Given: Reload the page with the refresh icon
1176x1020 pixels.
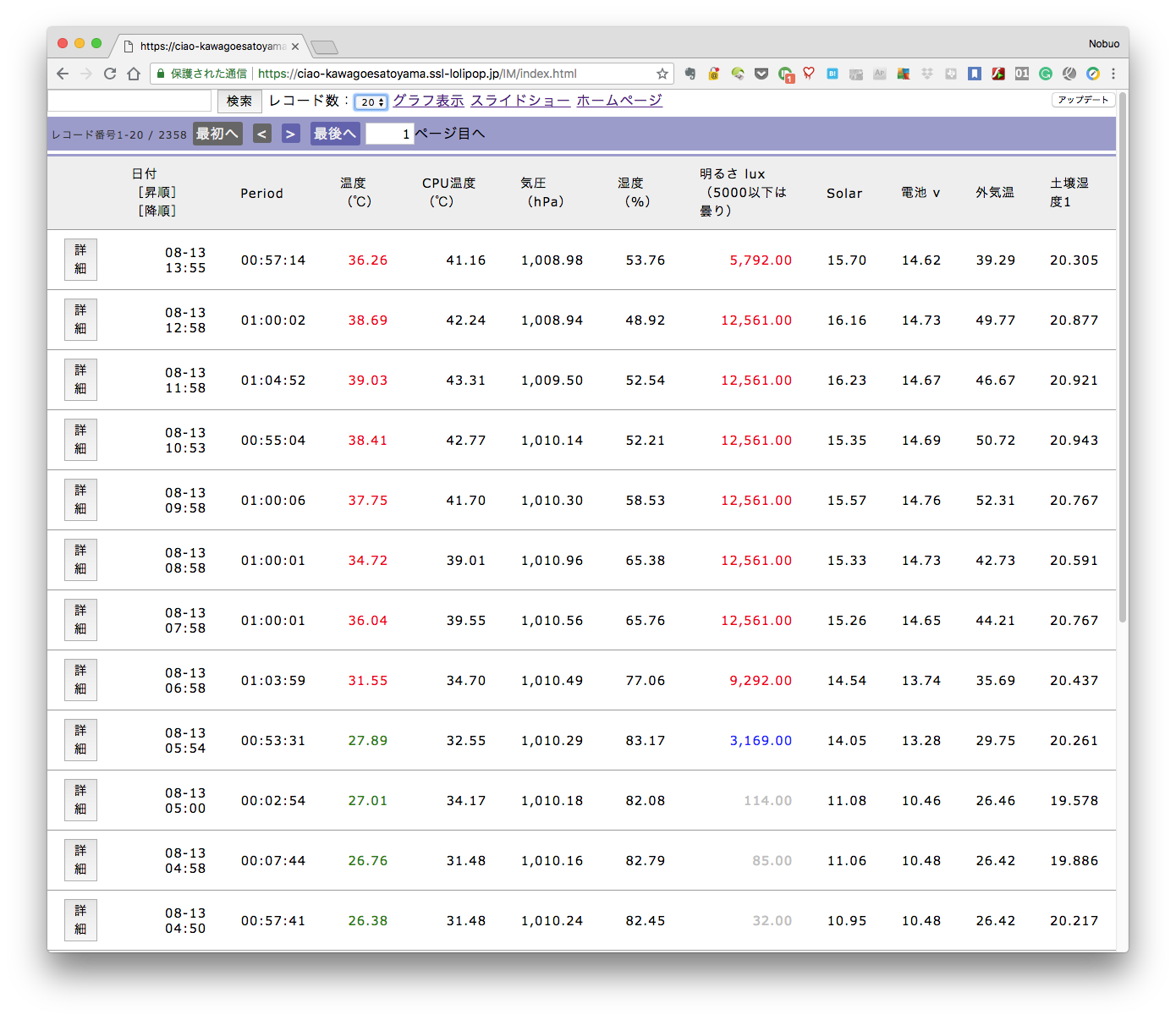Looking at the screenshot, I should [110, 74].
